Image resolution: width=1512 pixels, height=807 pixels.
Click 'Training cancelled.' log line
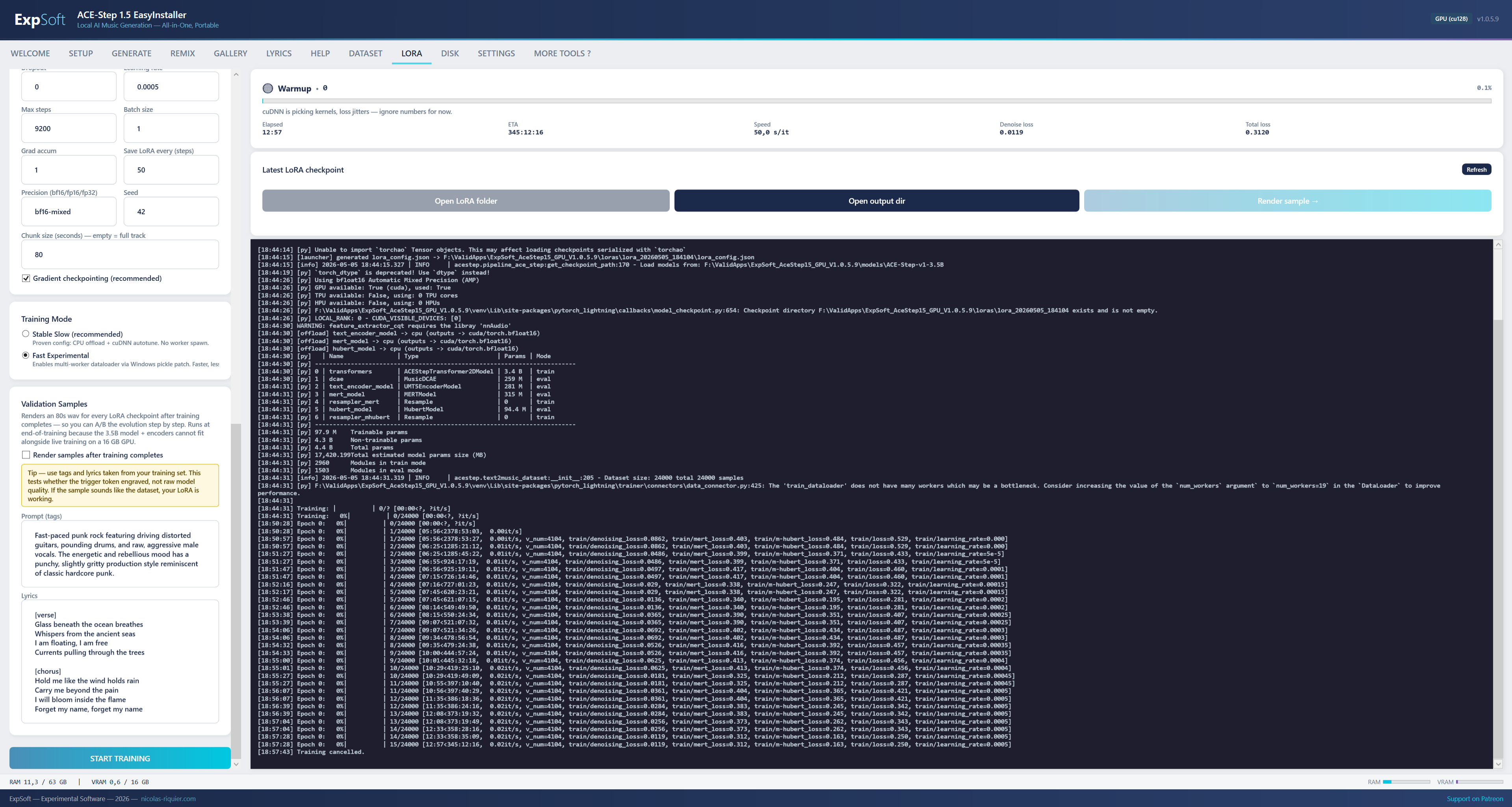coord(331,752)
